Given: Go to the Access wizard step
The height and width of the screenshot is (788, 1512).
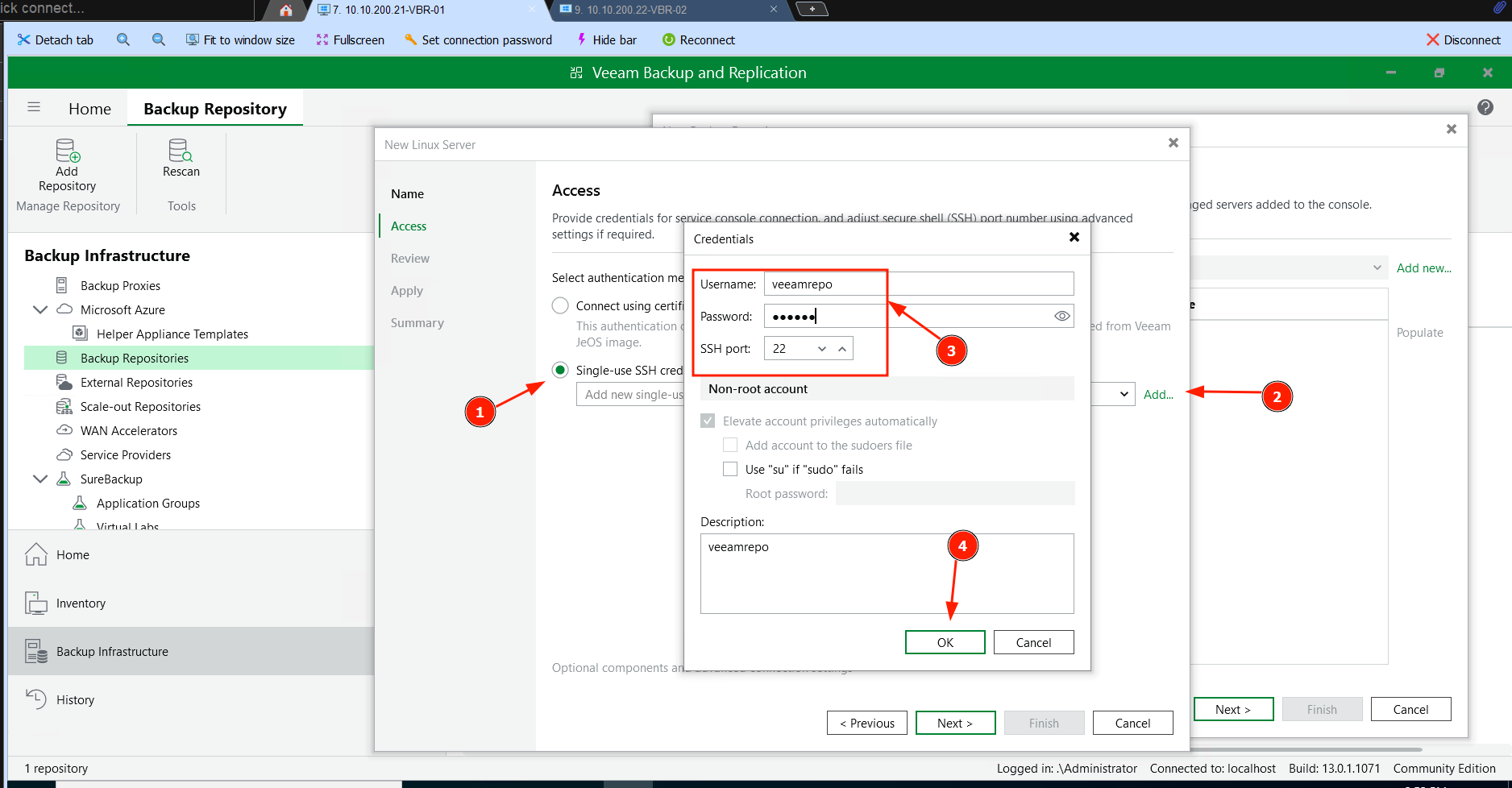Looking at the screenshot, I should pos(409,226).
